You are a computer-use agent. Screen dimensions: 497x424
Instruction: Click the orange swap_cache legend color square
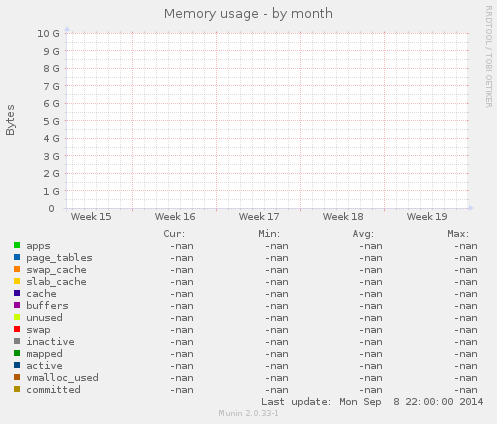(x=17, y=269)
